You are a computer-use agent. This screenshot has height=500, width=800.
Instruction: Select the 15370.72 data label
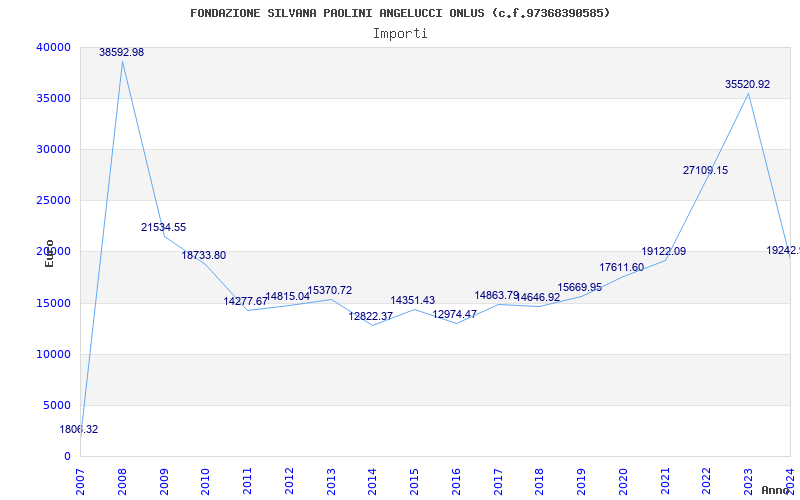pyautogui.click(x=330, y=290)
